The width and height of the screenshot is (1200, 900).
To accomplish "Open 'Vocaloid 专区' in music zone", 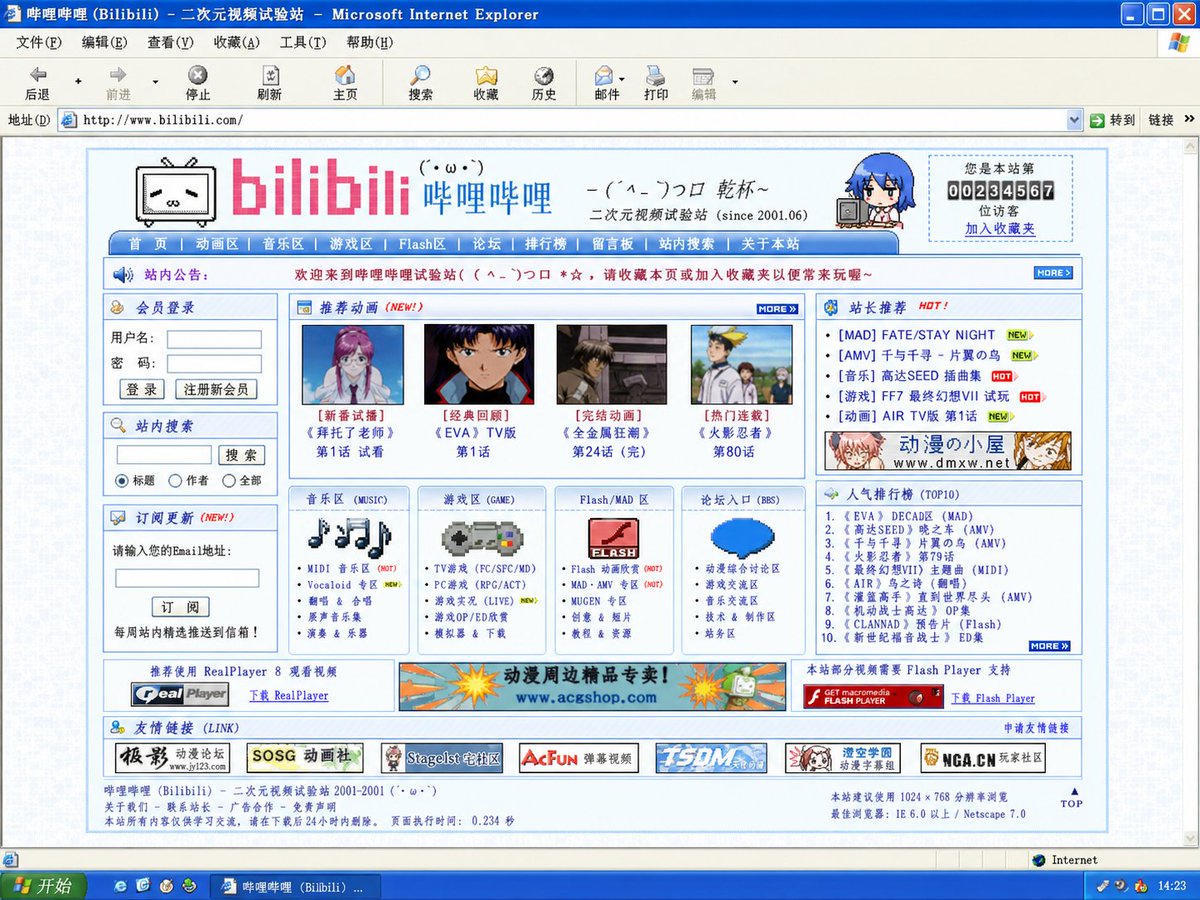I will [343, 585].
